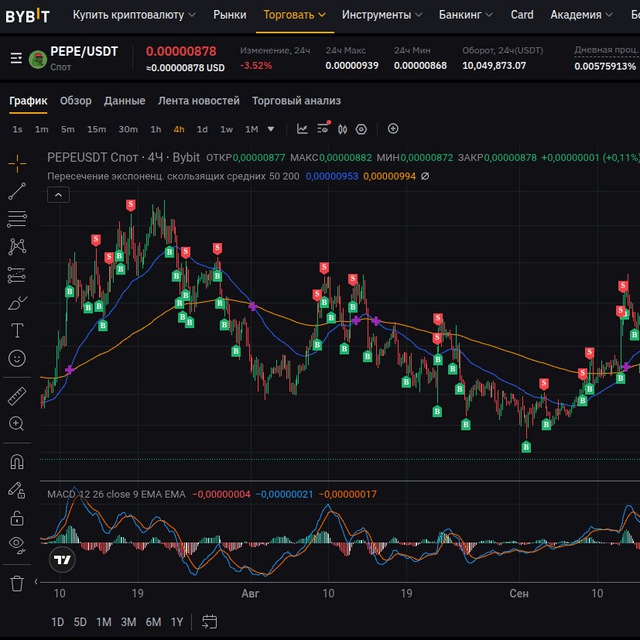Image resolution: width=640 pixels, height=640 pixels.
Task: Open Банкинг dropdown menu
Action: point(466,15)
